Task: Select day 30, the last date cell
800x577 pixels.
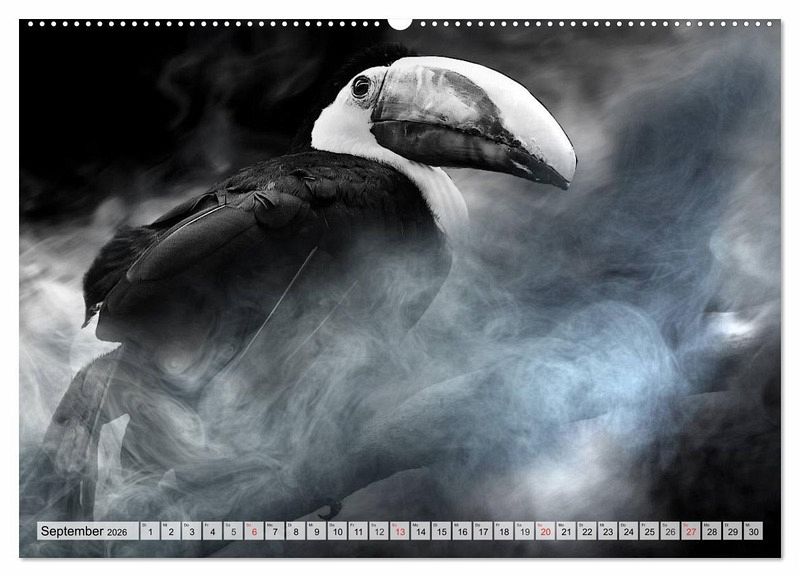Action: pos(753,531)
